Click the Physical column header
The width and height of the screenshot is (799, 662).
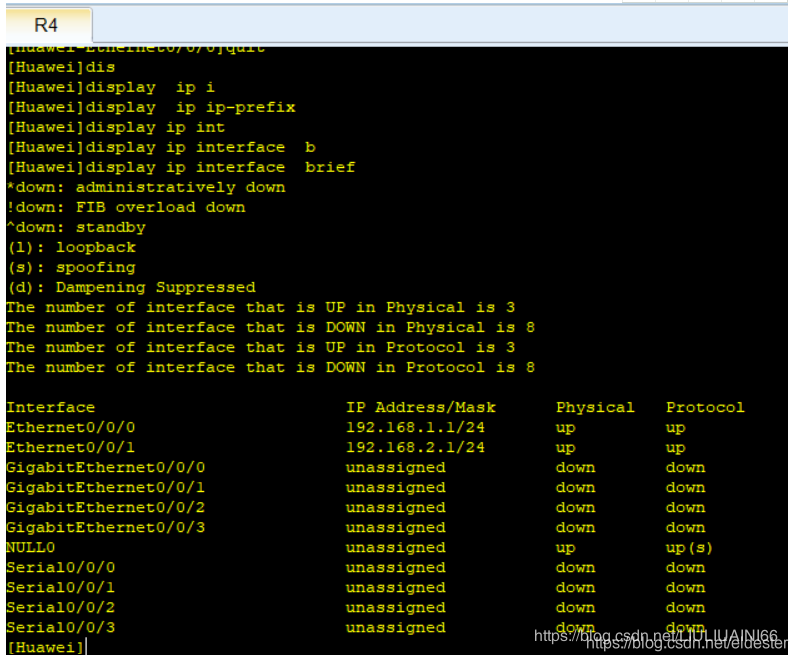click(595, 407)
